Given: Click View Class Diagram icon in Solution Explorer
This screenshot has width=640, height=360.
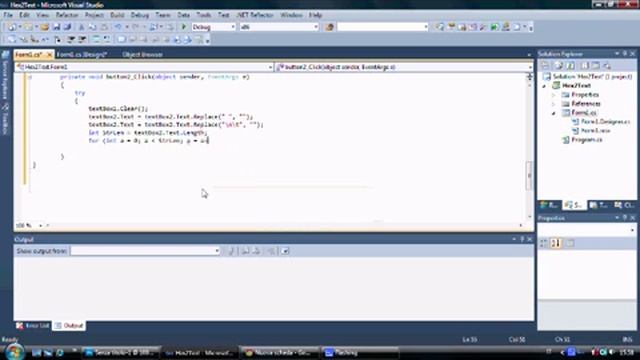Looking at the screenshot, I should point(607,66).
